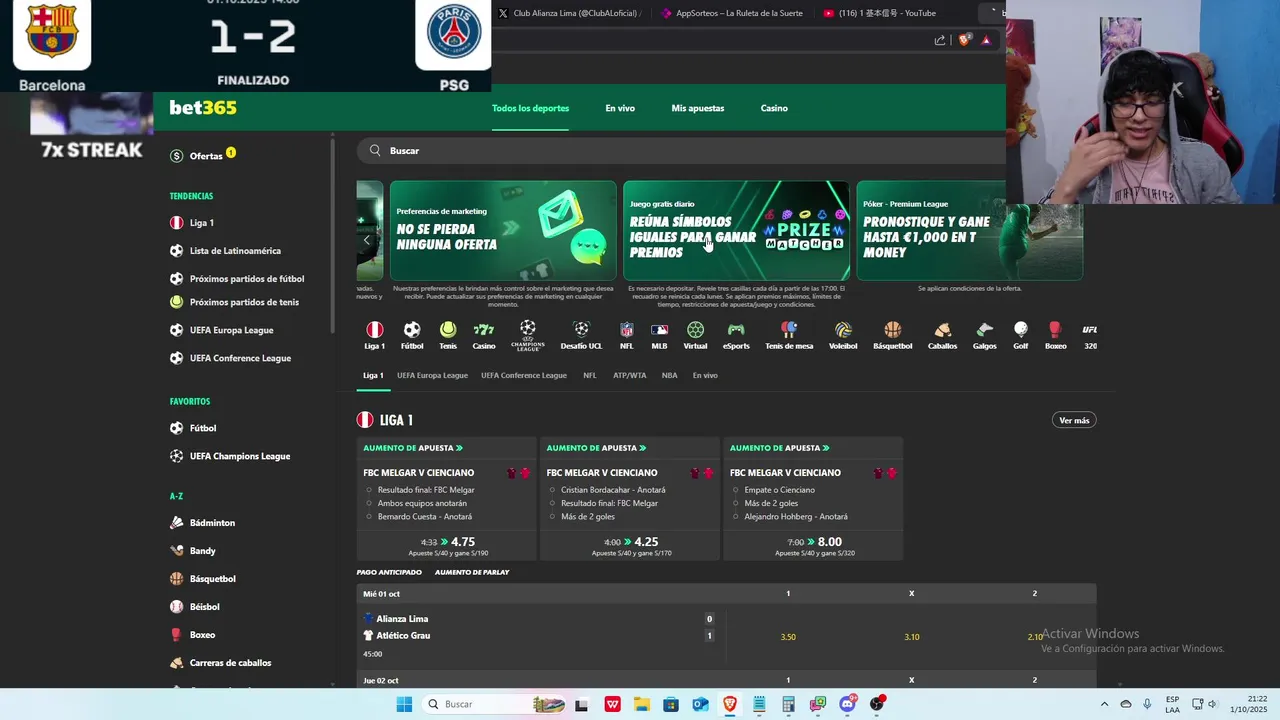Select NBA sub-tab
The height and width of the screenshot is (720, 1280).
click(x=670, y=376)
